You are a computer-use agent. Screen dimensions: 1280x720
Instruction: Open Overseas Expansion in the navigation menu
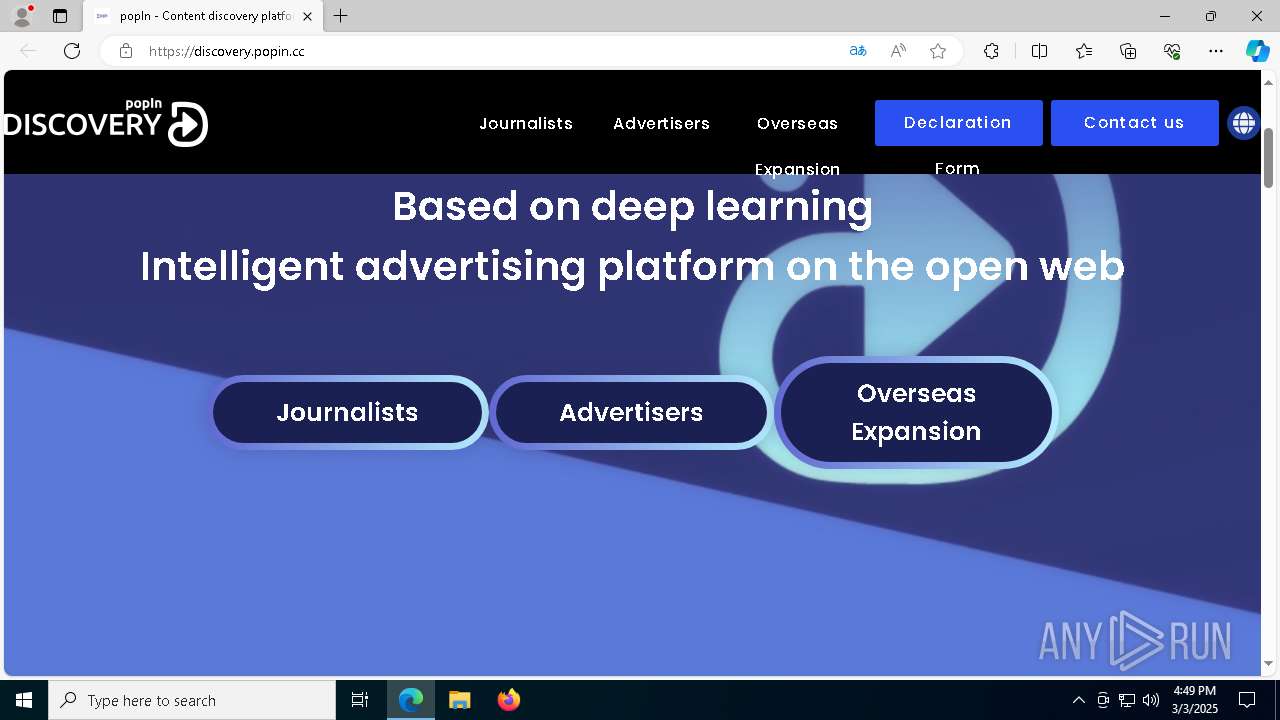click(797, 146)
